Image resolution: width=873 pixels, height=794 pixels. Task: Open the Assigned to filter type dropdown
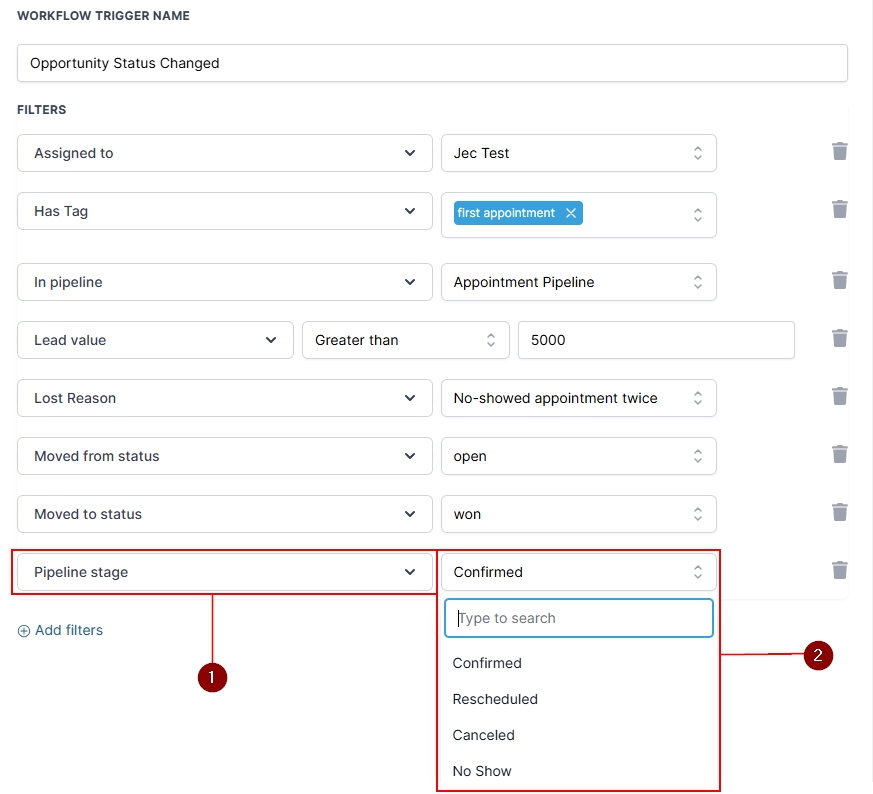pos(224,153)
